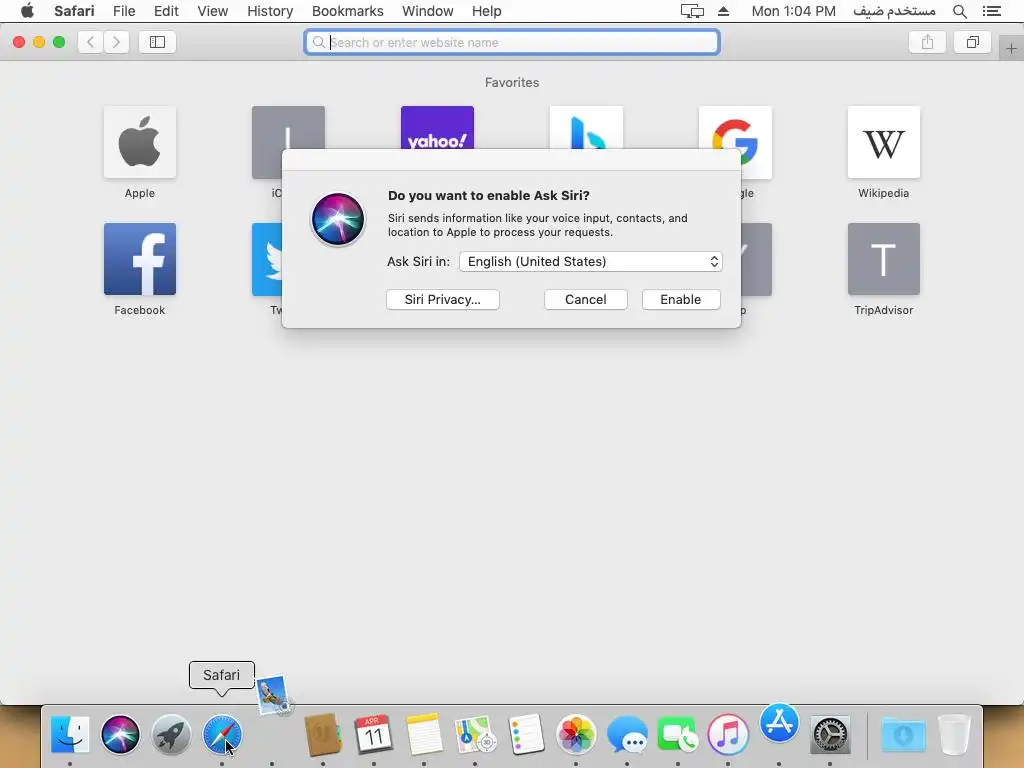Open the Facebook favorite tile

point(140,259)
